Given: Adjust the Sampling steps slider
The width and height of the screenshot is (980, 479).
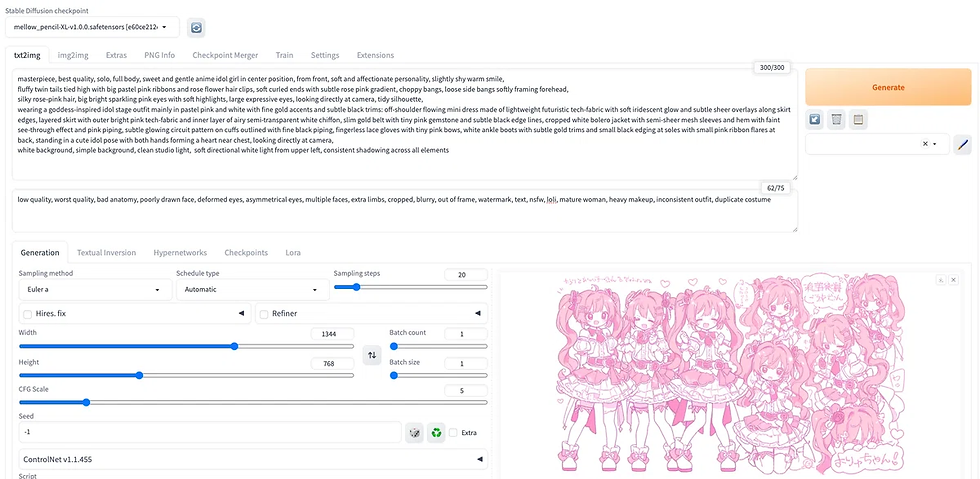Looking at the screenshot, I should [x=411, y=287].
